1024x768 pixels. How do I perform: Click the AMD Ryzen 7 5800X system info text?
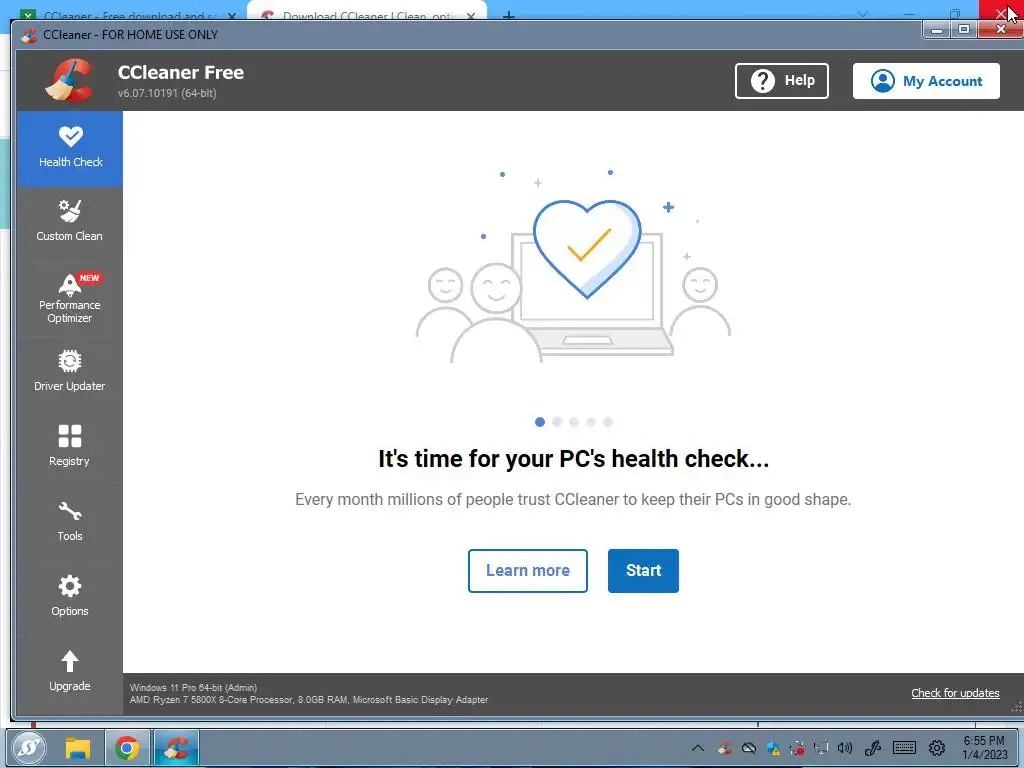(309, 700)
